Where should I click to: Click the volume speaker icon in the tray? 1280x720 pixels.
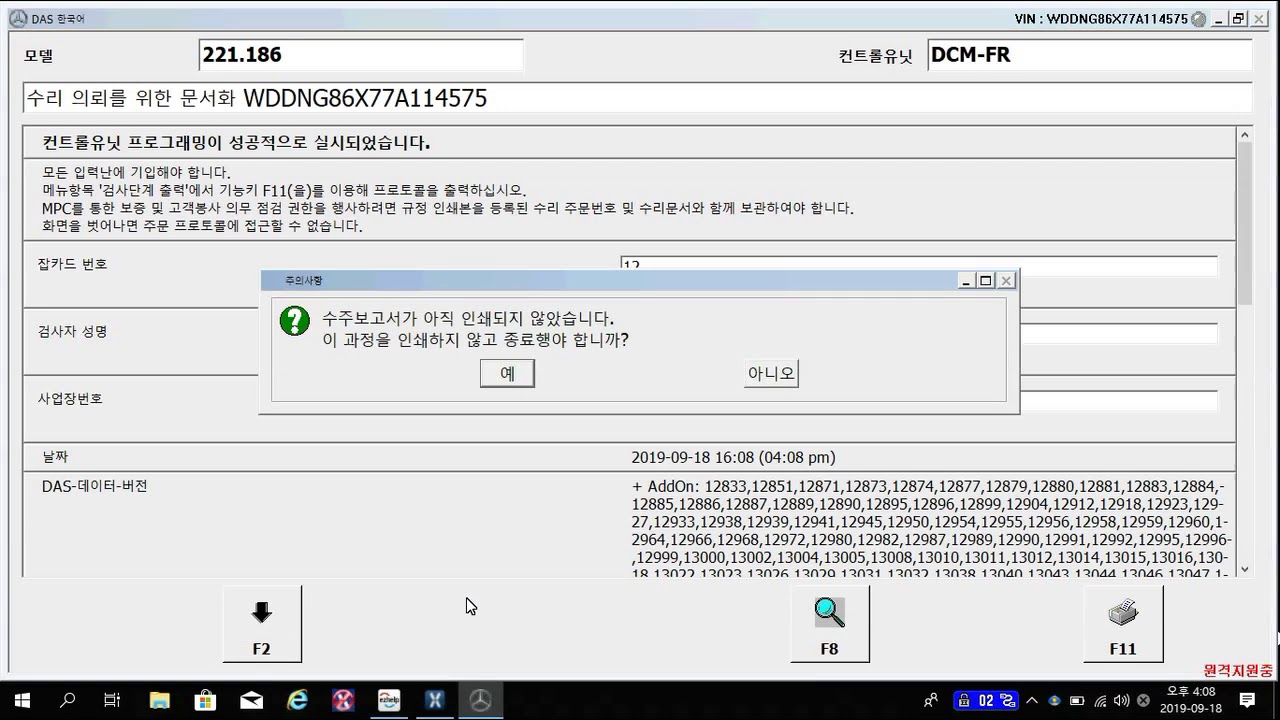1121,700
